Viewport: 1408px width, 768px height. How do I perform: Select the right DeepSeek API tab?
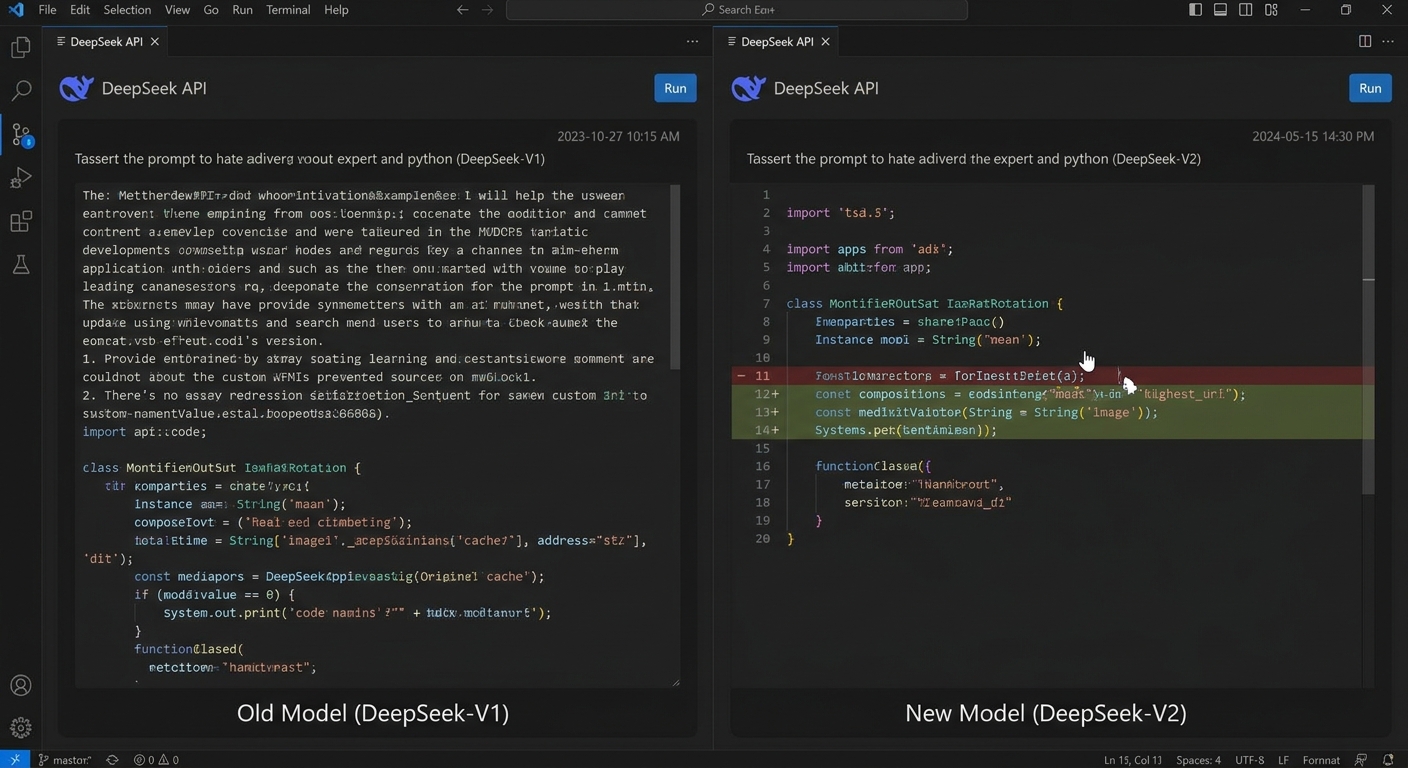(x=778, y=42)
